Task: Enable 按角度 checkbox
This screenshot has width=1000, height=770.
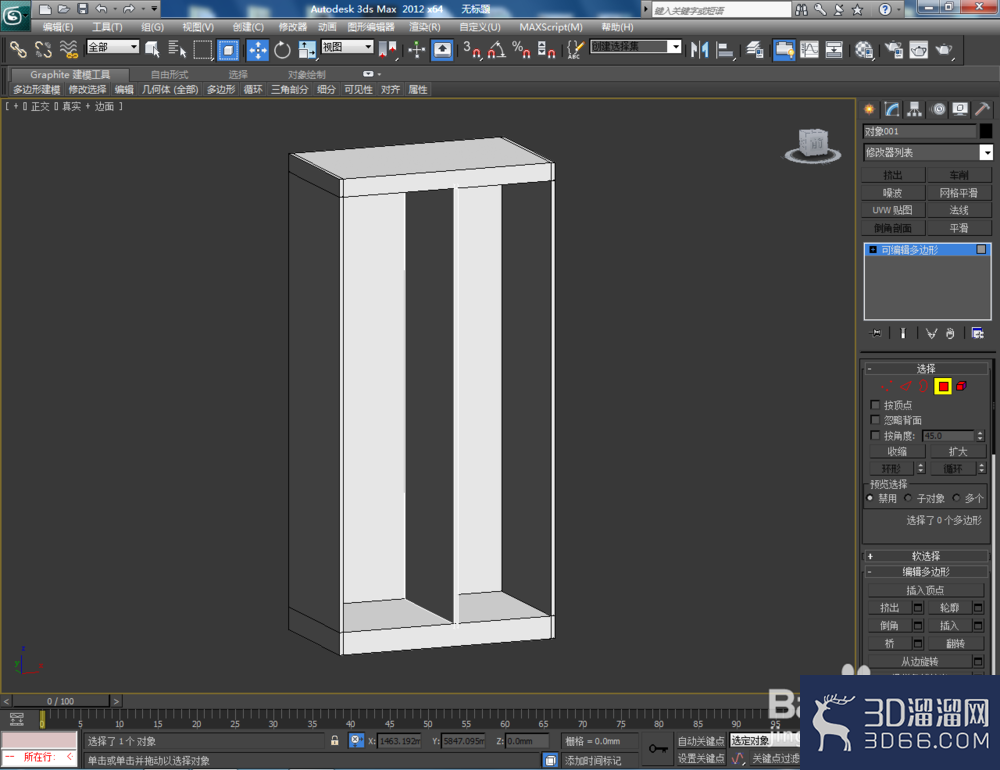Action: 875,435
